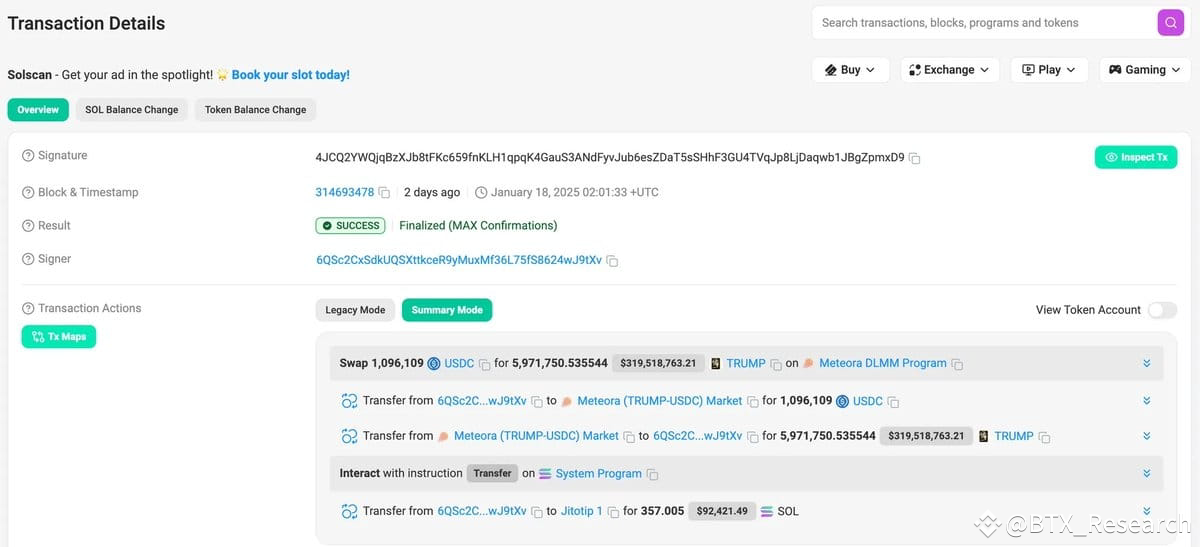Expand the Swap action row chevron
The height and width of the screenshot is (547, 1200).
[1147, 363]
